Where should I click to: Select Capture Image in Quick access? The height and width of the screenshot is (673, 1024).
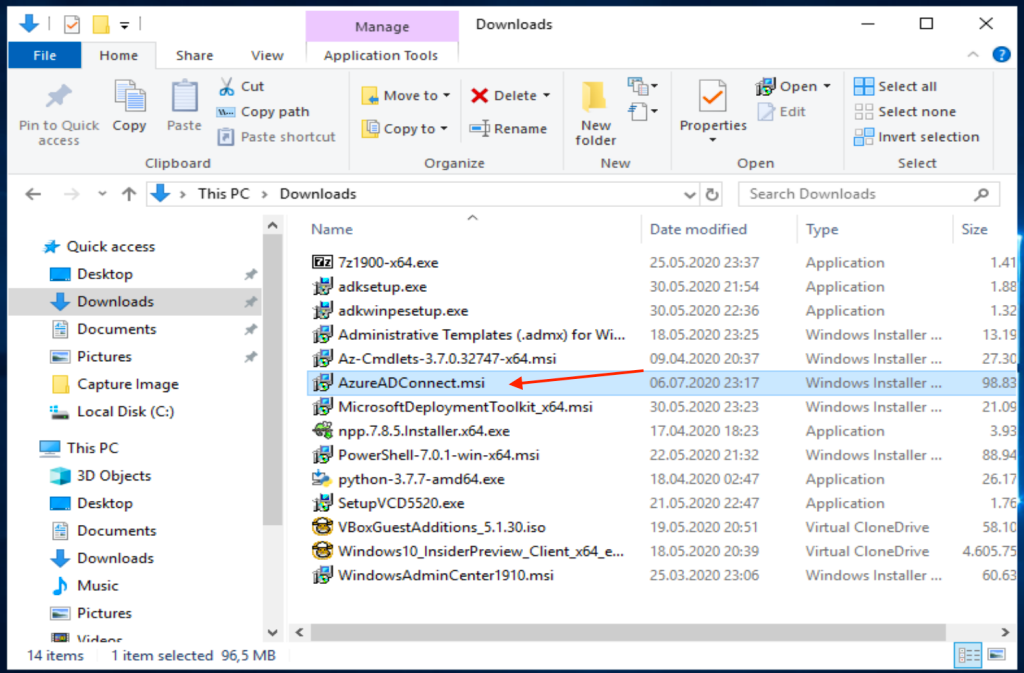pyautogui.click(x=127, y=384)
